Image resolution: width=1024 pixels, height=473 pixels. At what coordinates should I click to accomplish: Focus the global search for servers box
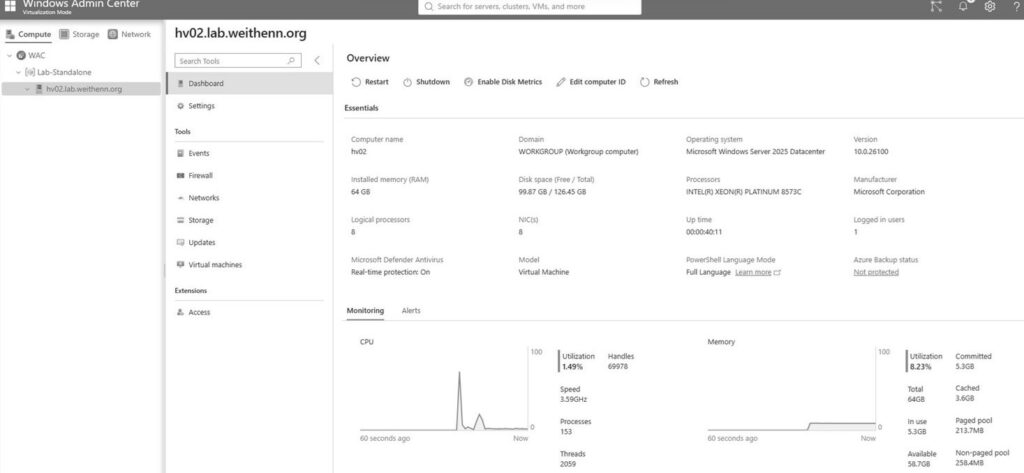tap(530, 7)
